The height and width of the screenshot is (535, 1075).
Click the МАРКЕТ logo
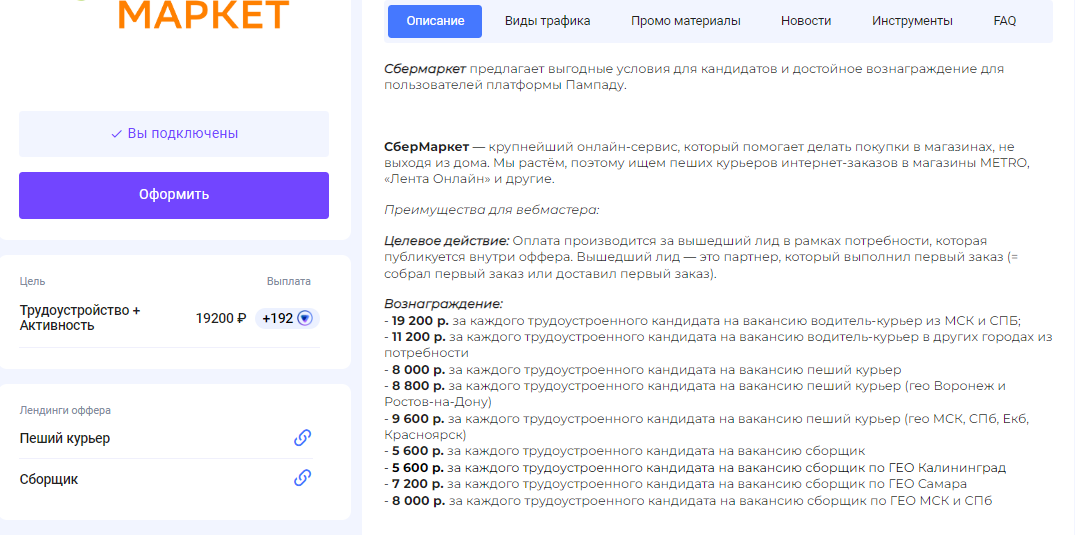pos(203,14)
